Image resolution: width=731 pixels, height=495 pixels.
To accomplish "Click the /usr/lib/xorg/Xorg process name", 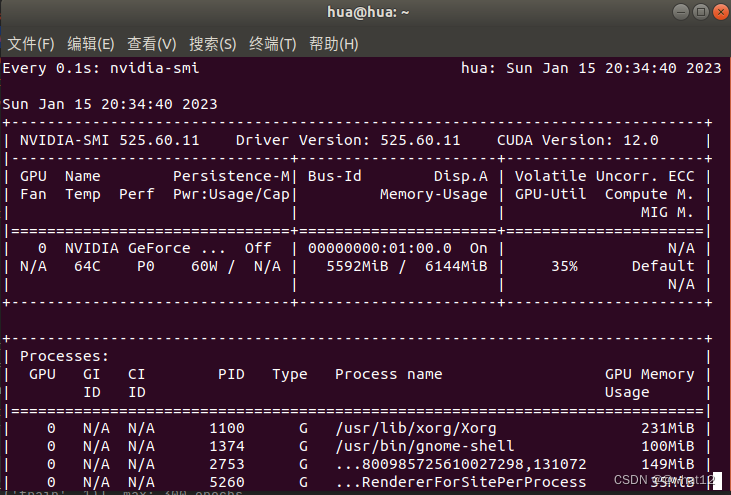I will tap(416, 428).
